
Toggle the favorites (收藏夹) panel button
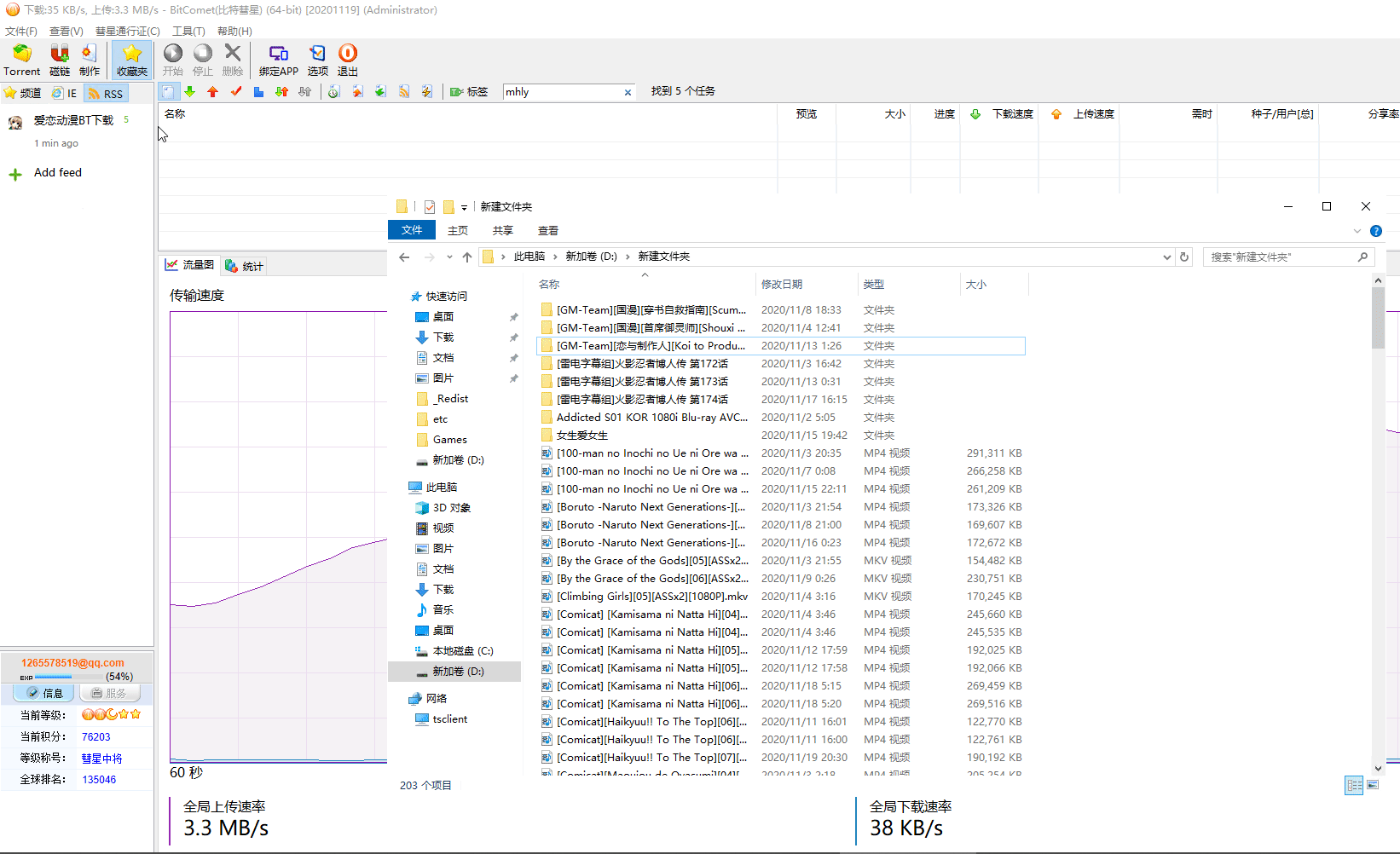[132, 61]
